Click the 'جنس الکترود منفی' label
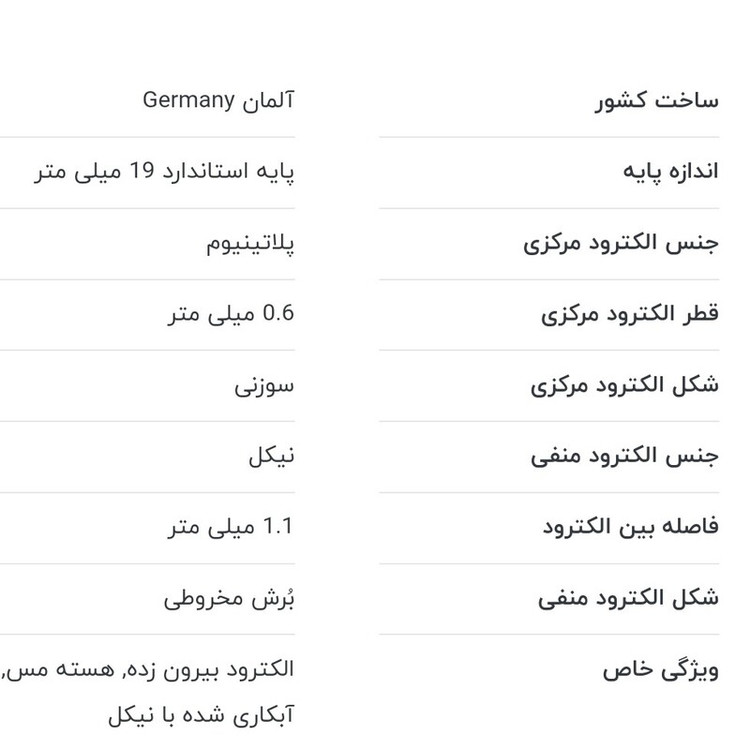The image size is (750, 750). click(x=625, y=456)
